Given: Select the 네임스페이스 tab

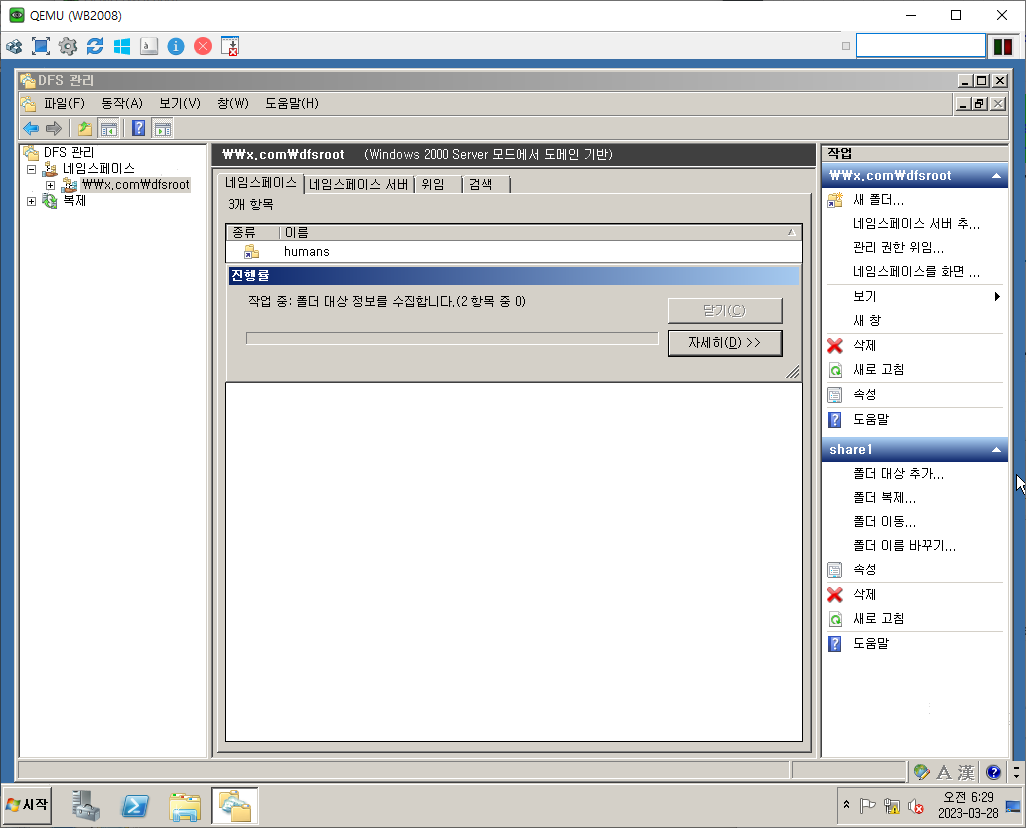Looking at the screenshot, I should (260, 183).
